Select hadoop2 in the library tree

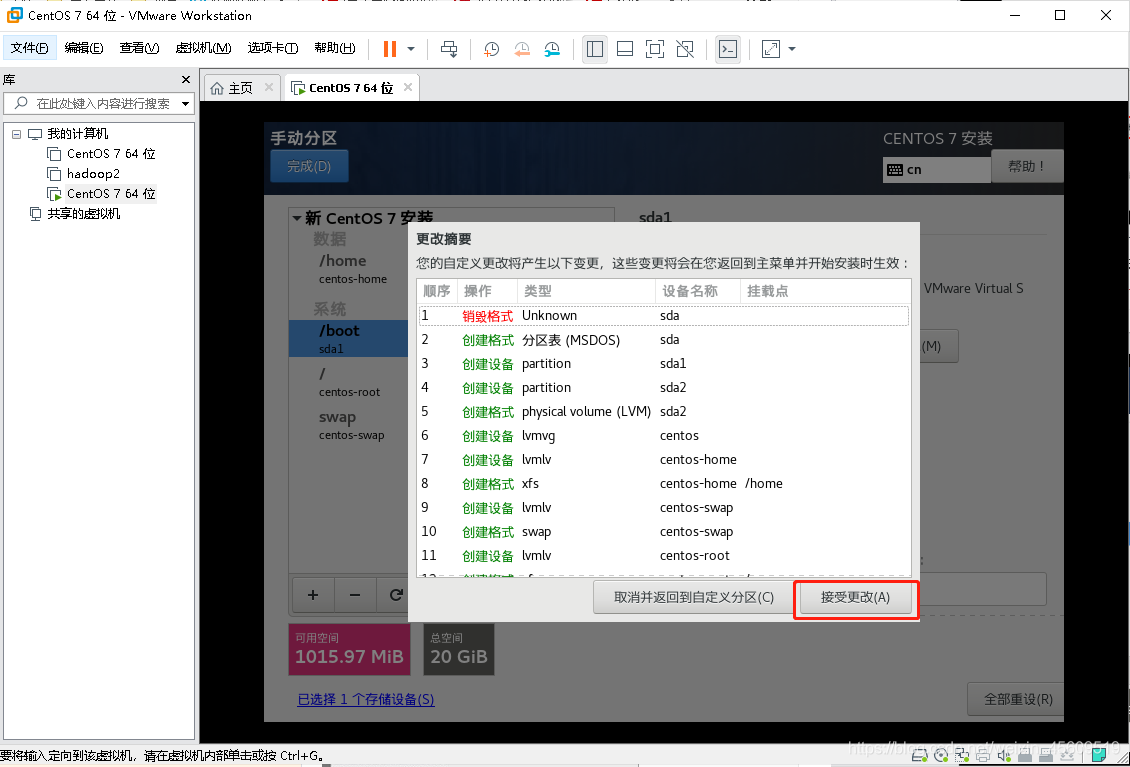93,174
